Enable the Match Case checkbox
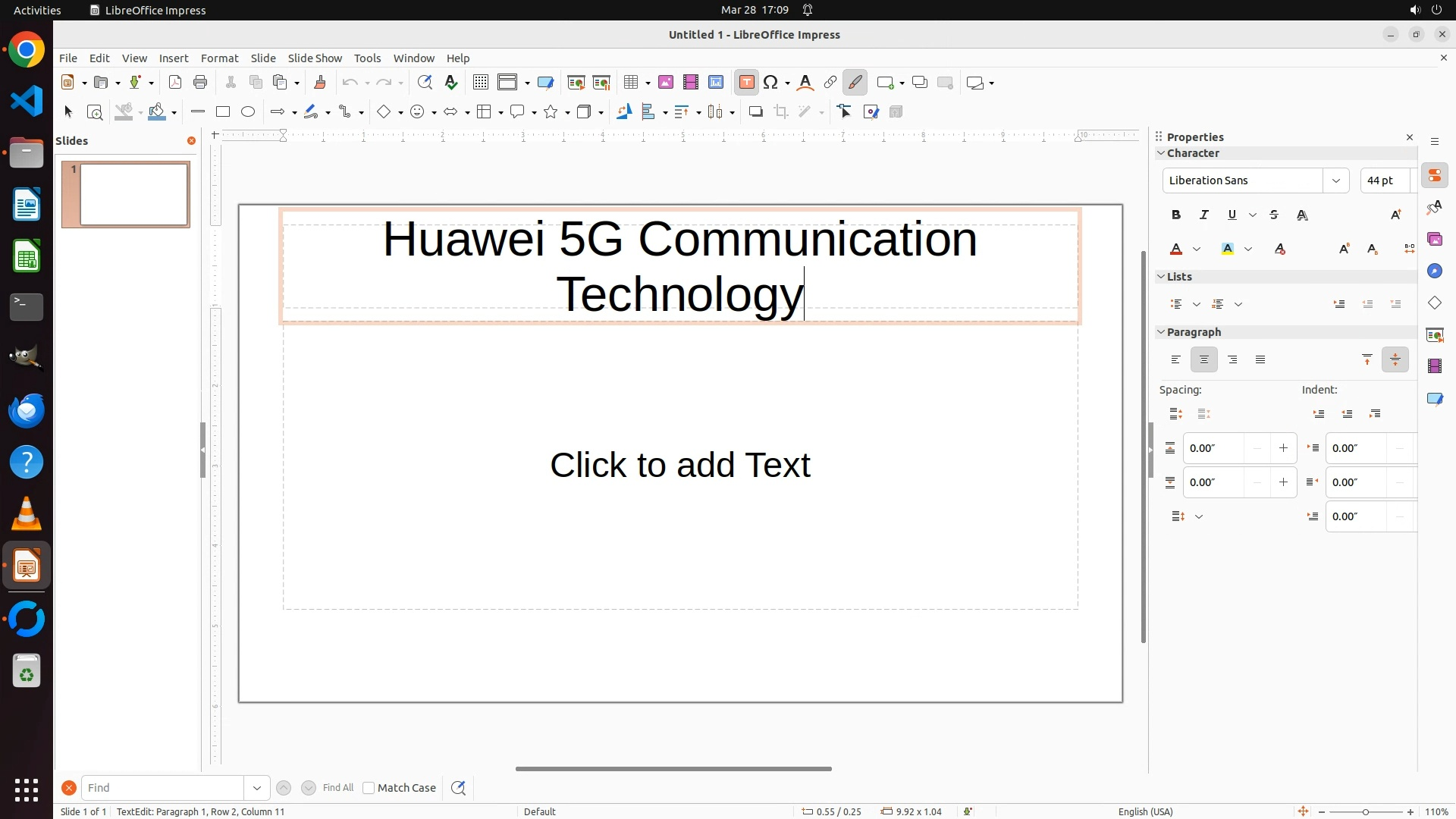The image size is (1456, 819). [369, 788]
